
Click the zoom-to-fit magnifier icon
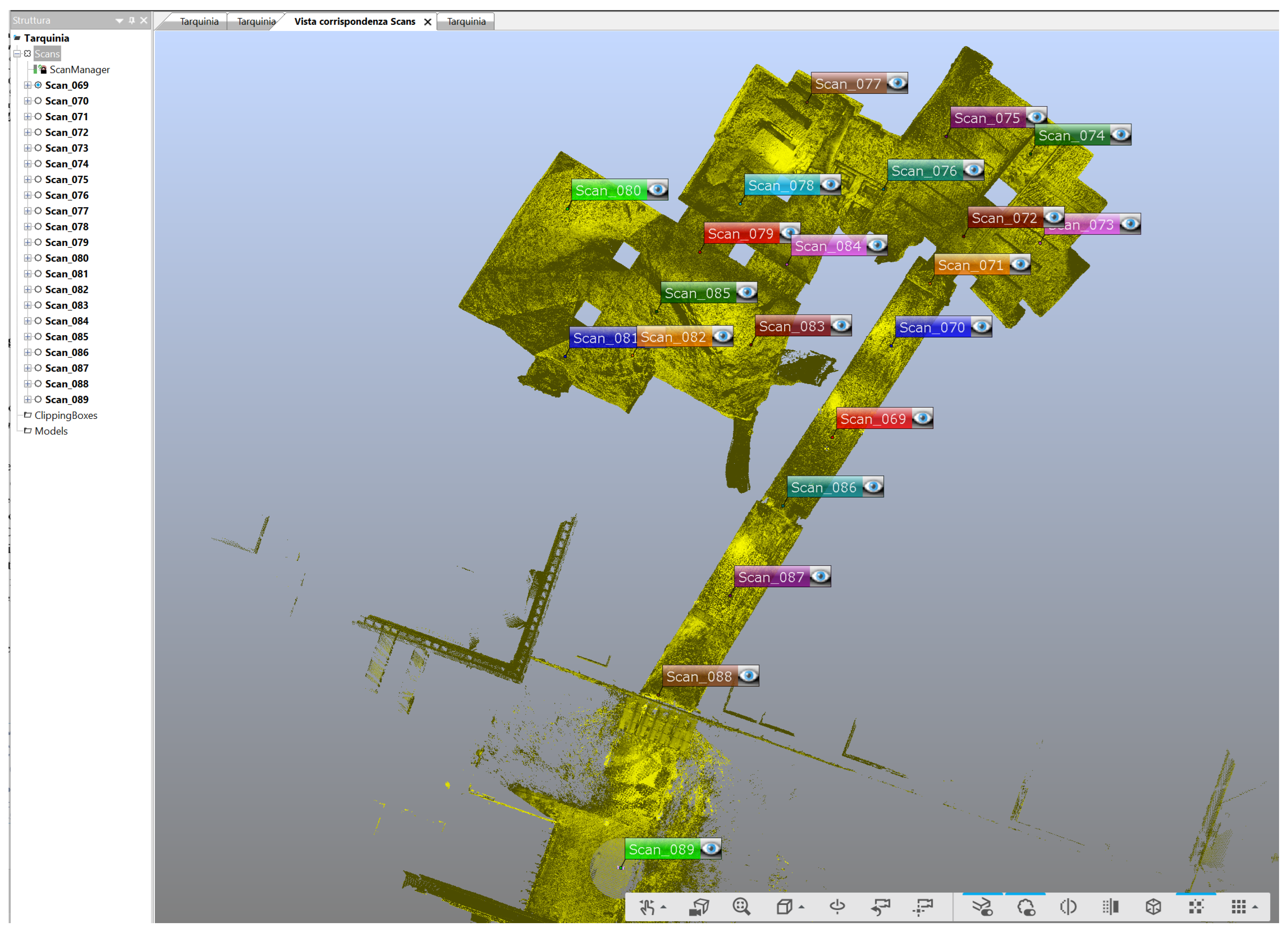(x=741, y=907)
